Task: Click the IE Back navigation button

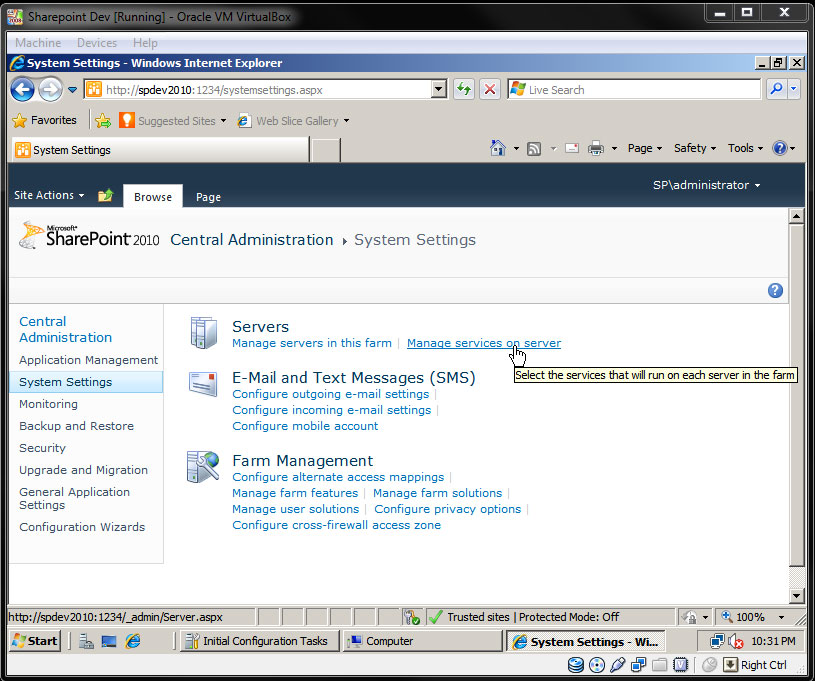Action: [22, 89]
